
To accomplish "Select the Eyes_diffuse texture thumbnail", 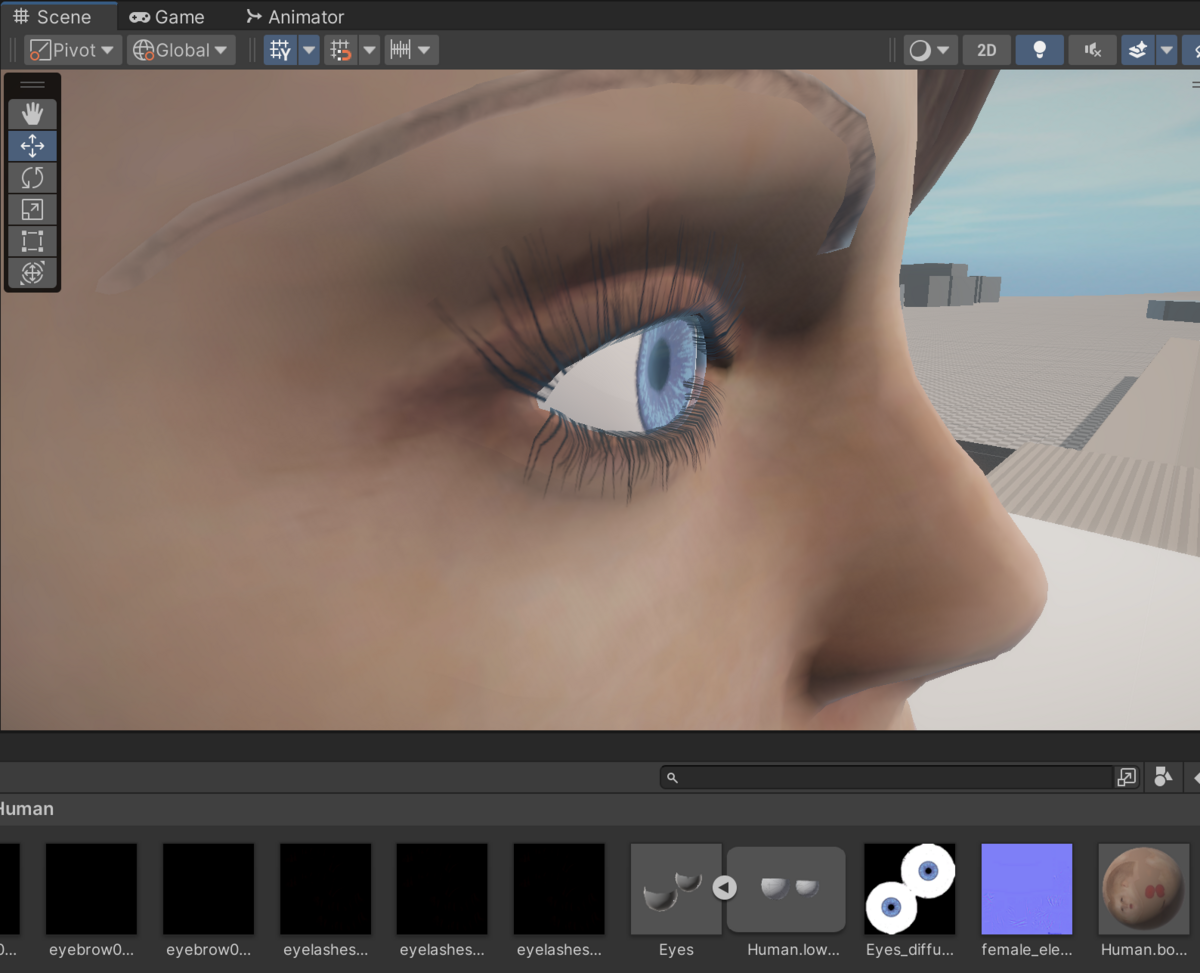I will (908, 888).
